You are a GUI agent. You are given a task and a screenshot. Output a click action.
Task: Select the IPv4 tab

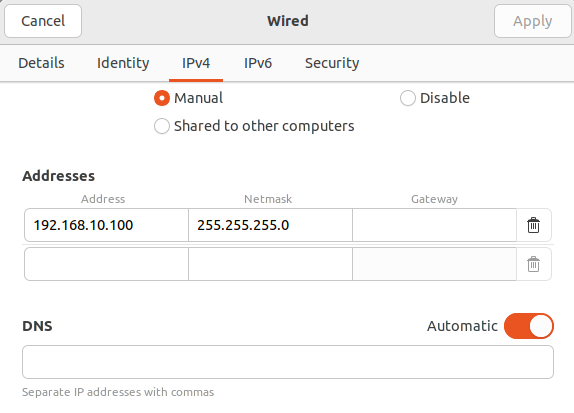pos(196,63)
